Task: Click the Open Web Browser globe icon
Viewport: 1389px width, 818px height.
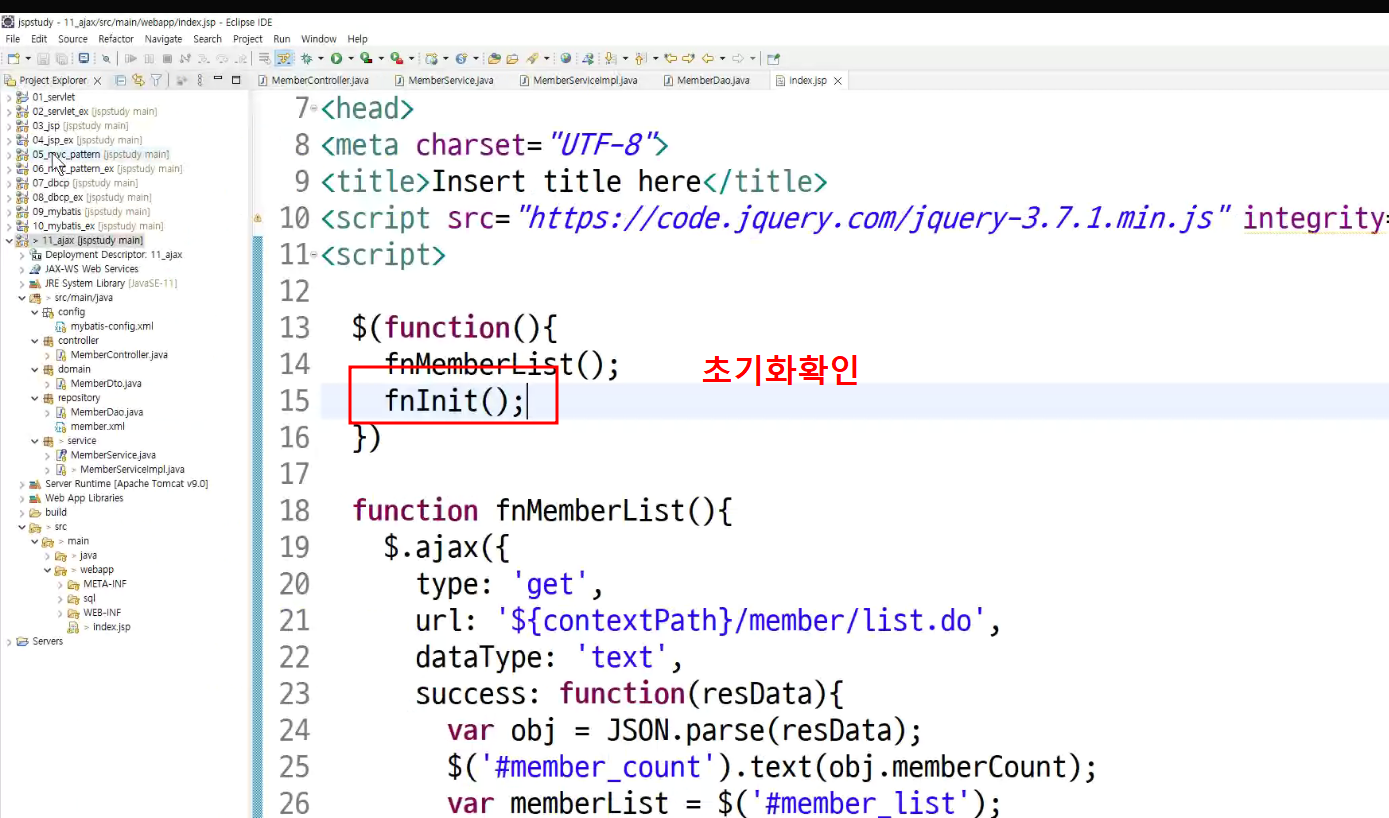Action: click(x=566, y=58)
